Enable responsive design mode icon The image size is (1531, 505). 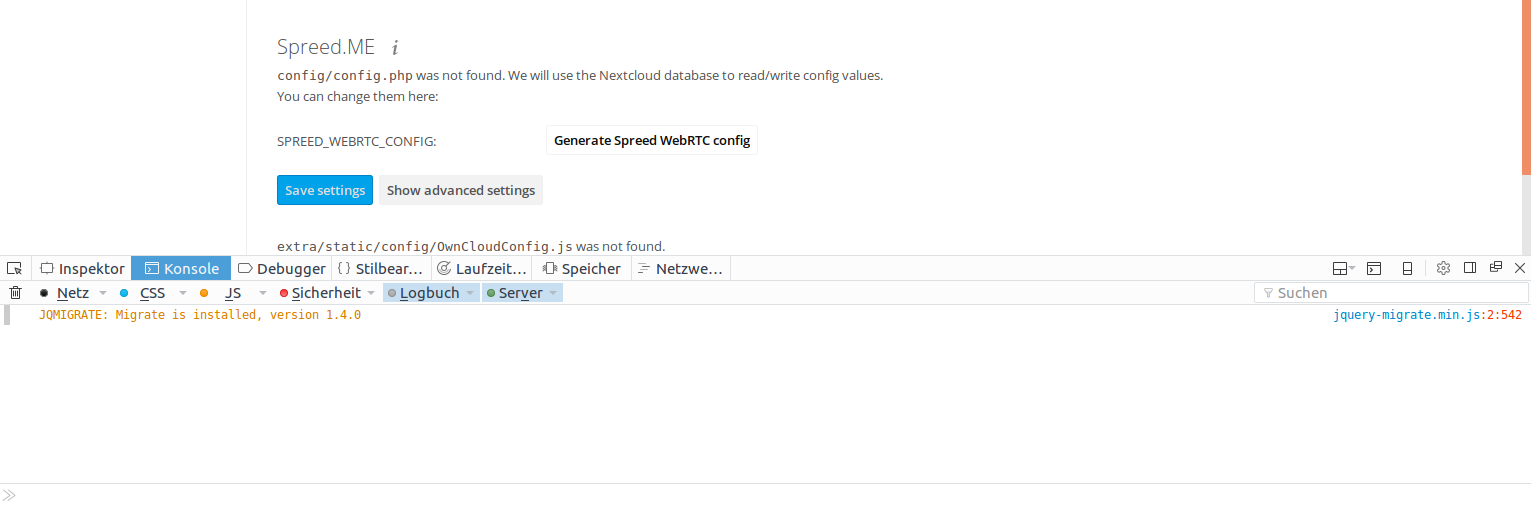tap(1407, 268)
